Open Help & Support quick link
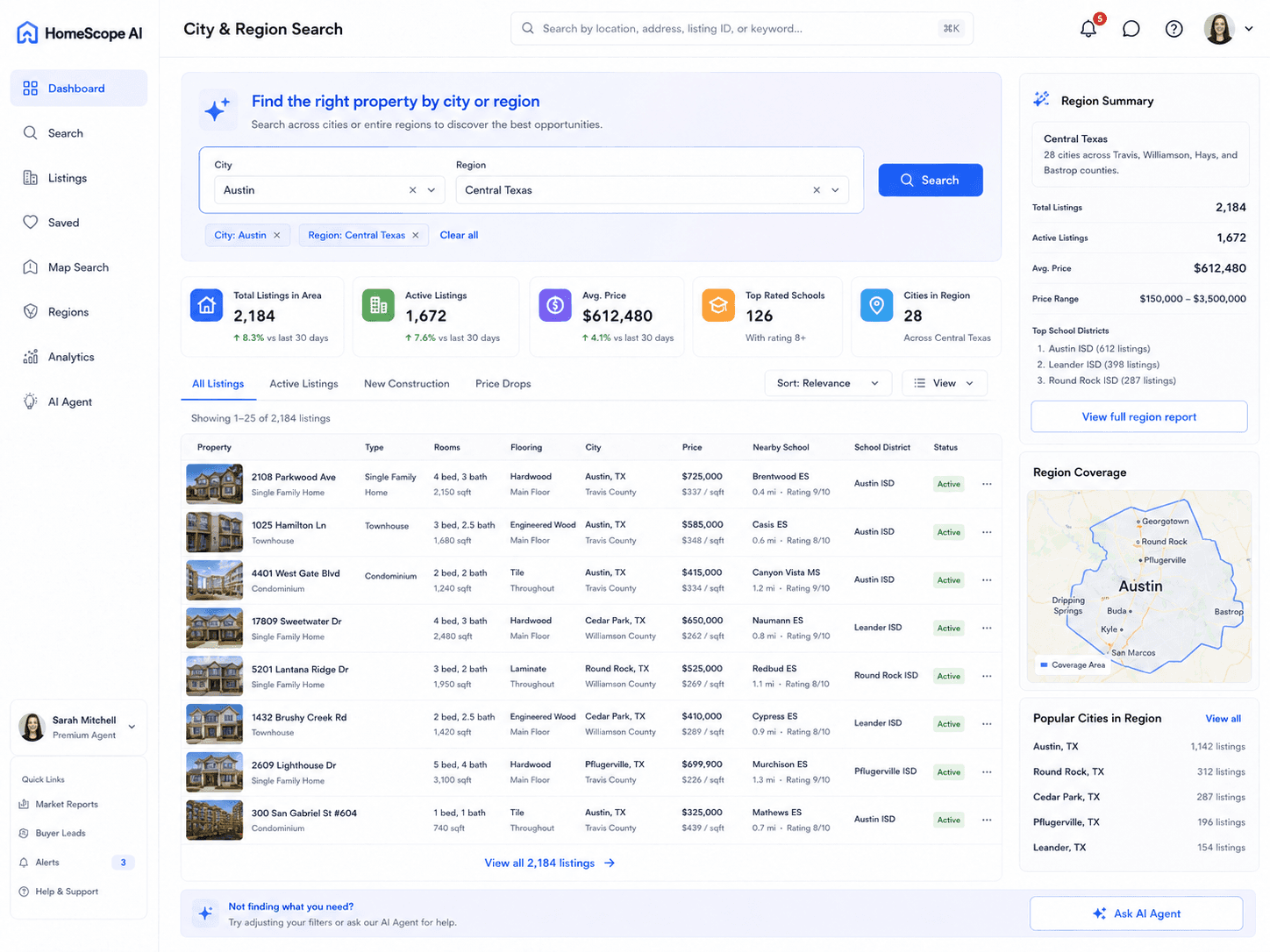 [x=58, y=892]
